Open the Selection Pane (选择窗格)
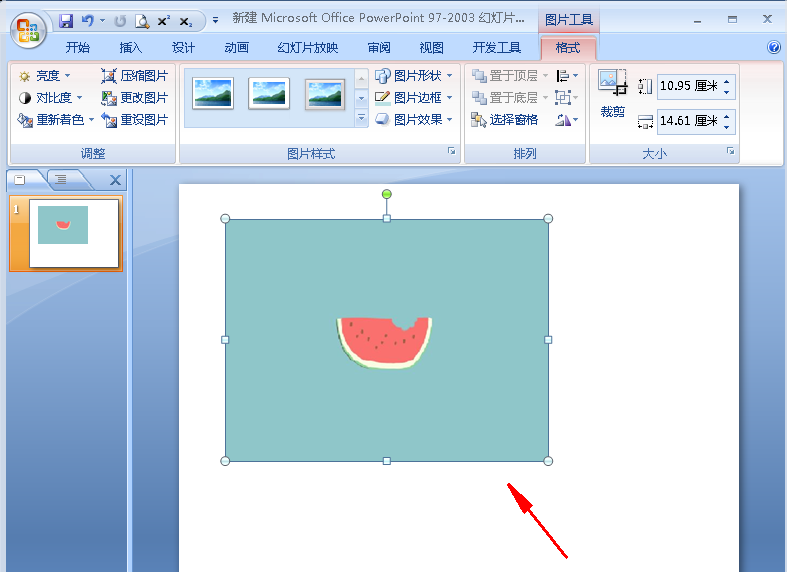 (x=504, y=120)
